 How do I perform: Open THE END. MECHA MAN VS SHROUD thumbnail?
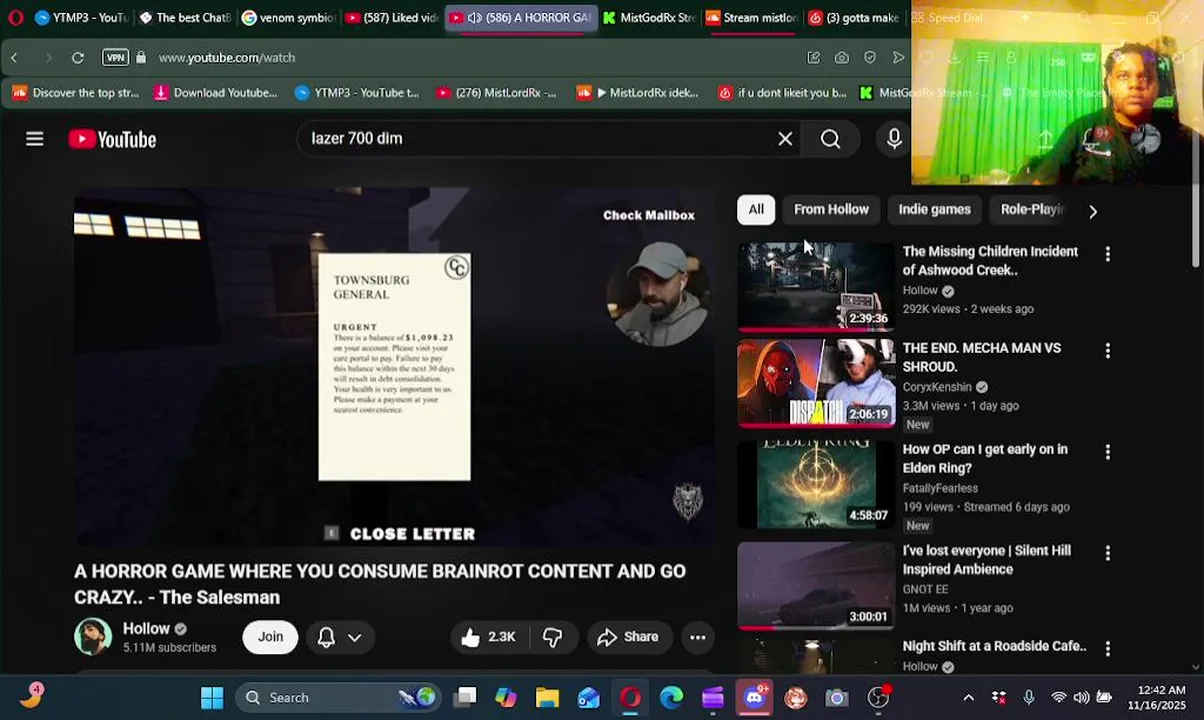(x=816, y=383)
